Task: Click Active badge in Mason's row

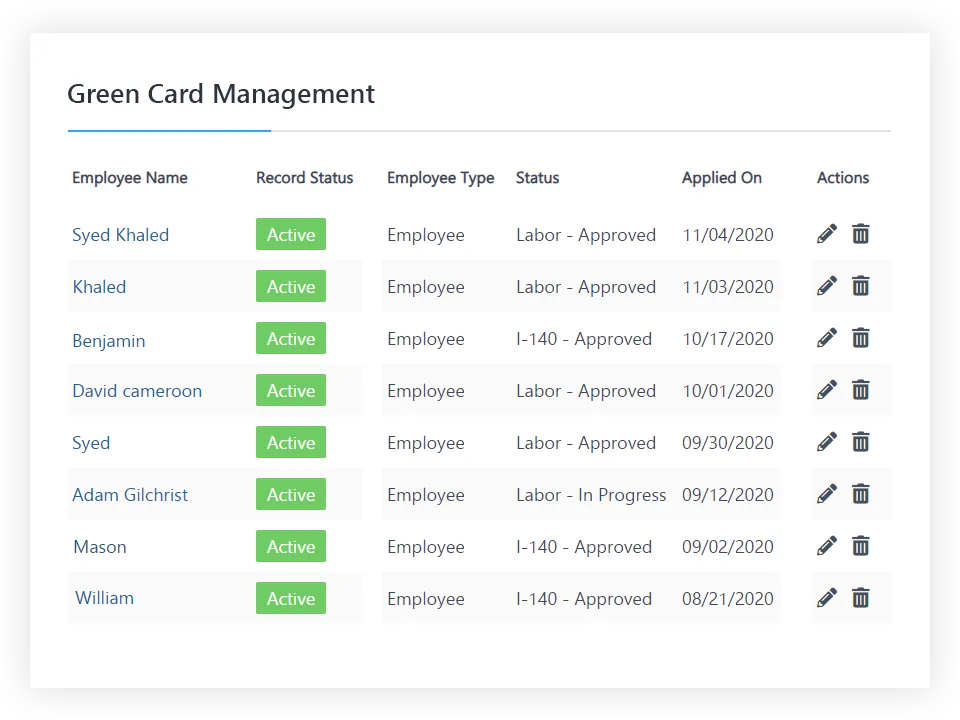Action: (291, 547)
